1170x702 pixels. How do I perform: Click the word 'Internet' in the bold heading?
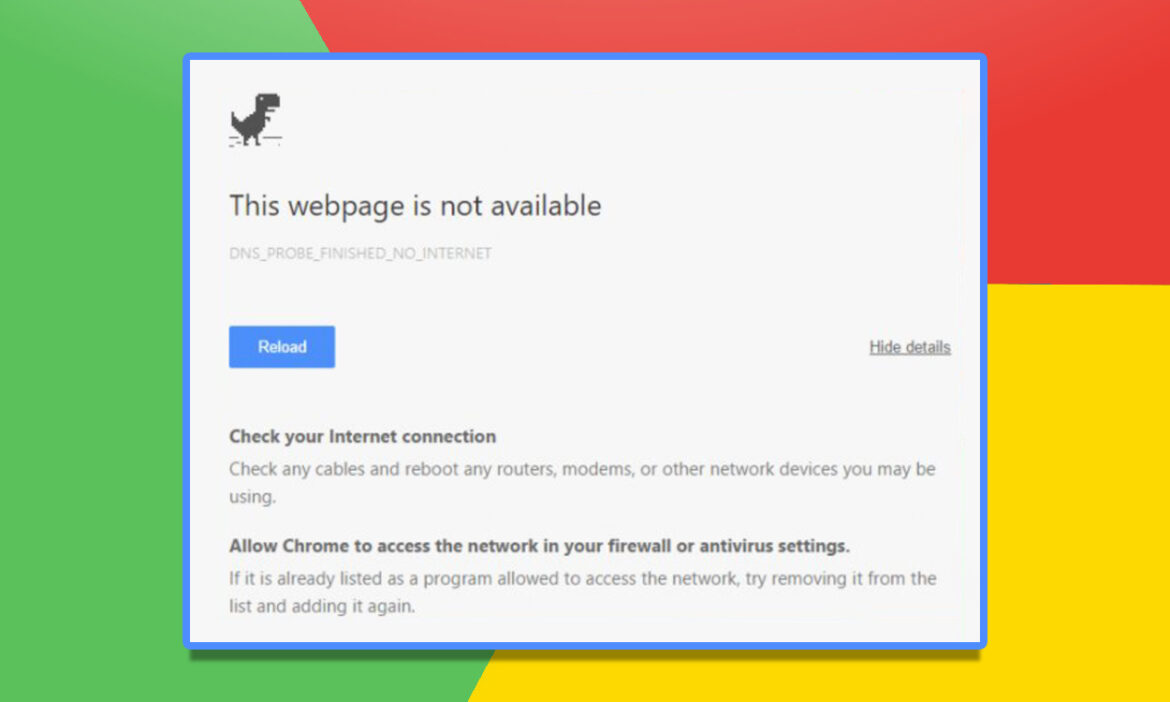click(x=361, y=436)
